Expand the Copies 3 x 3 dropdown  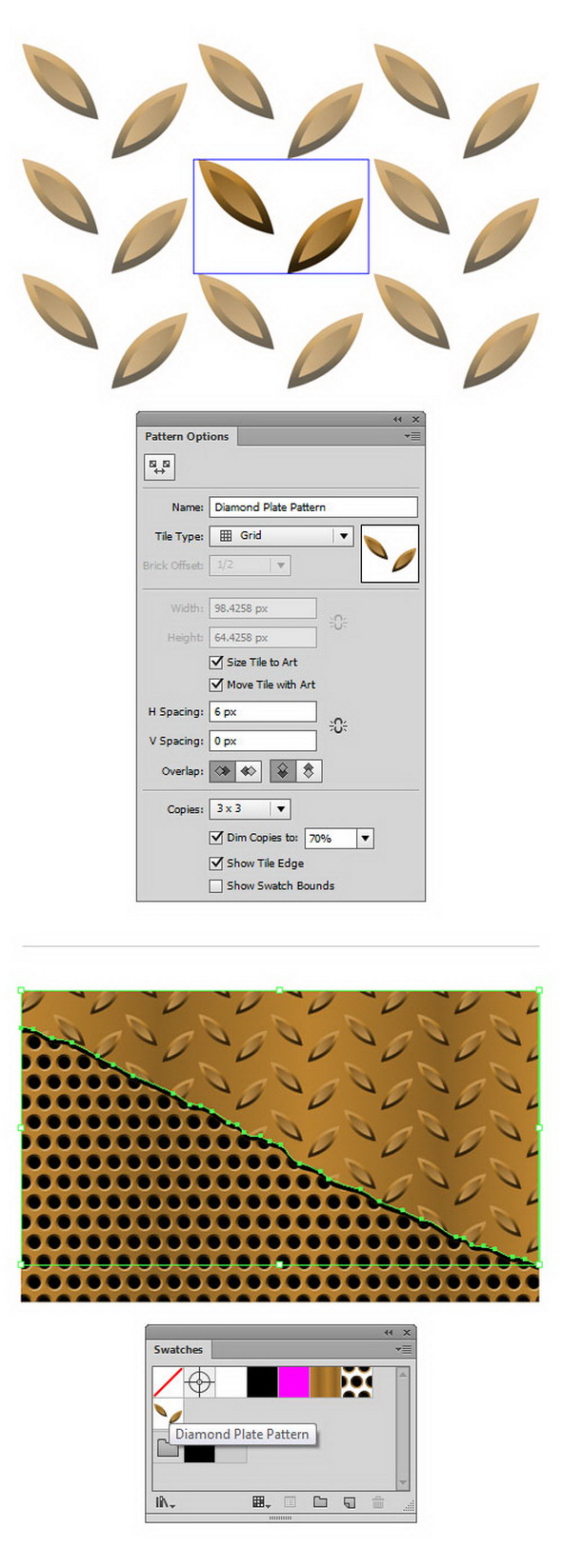(250, 809)
